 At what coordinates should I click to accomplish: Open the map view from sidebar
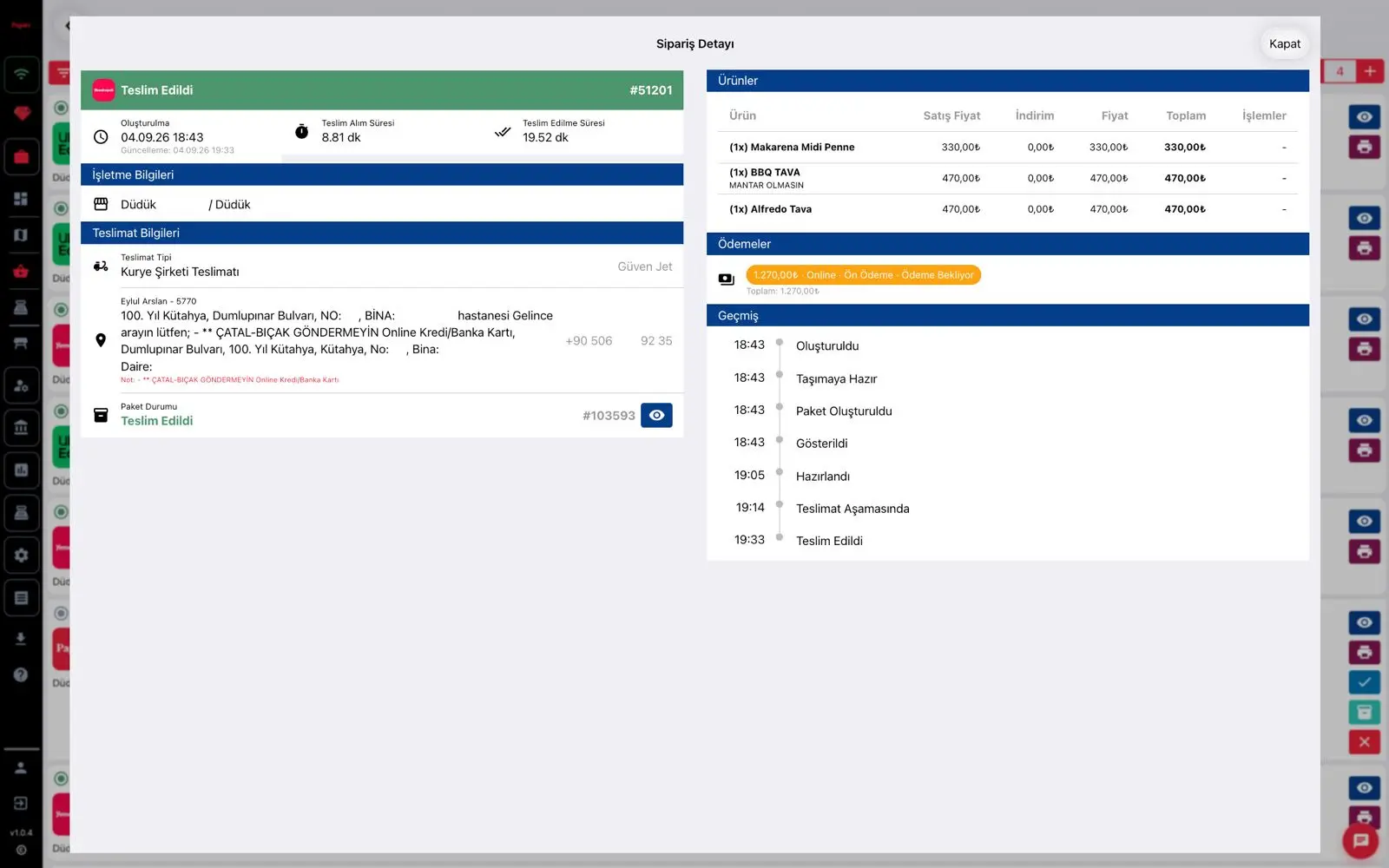[x=21, y=235]
